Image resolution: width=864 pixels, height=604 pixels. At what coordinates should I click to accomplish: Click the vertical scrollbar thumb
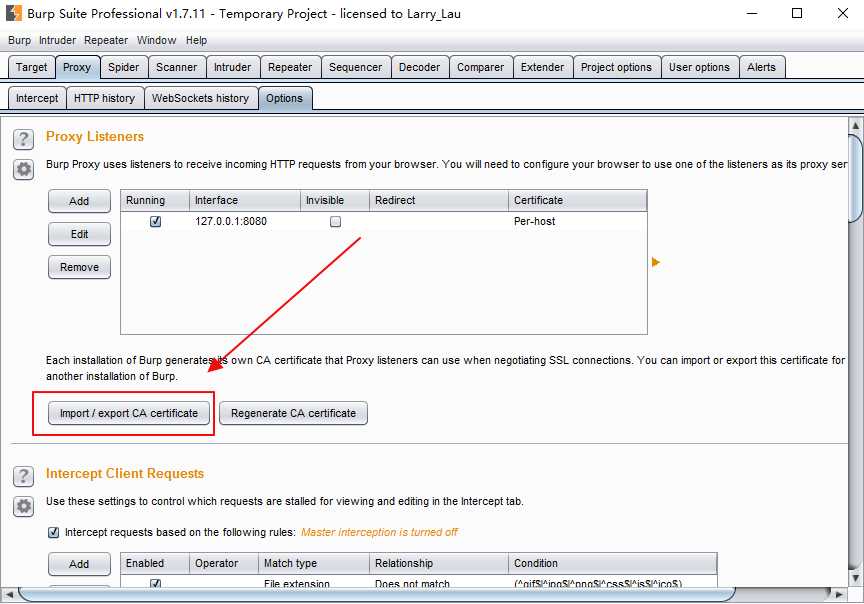coord(856,177)
